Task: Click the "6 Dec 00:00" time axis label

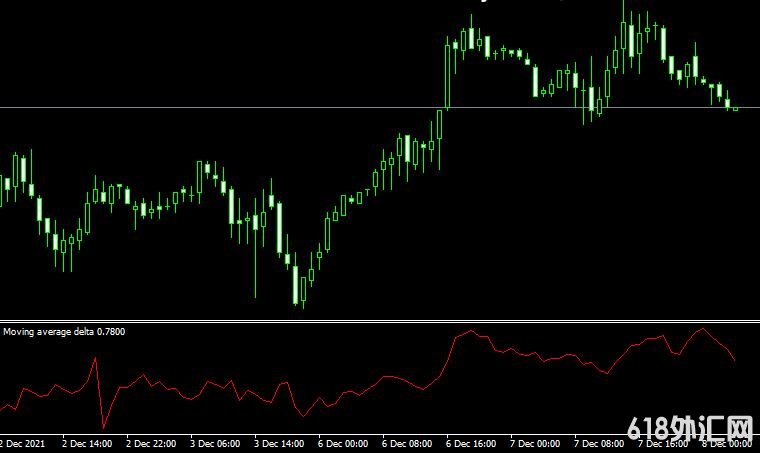Action: click(343, 444)
